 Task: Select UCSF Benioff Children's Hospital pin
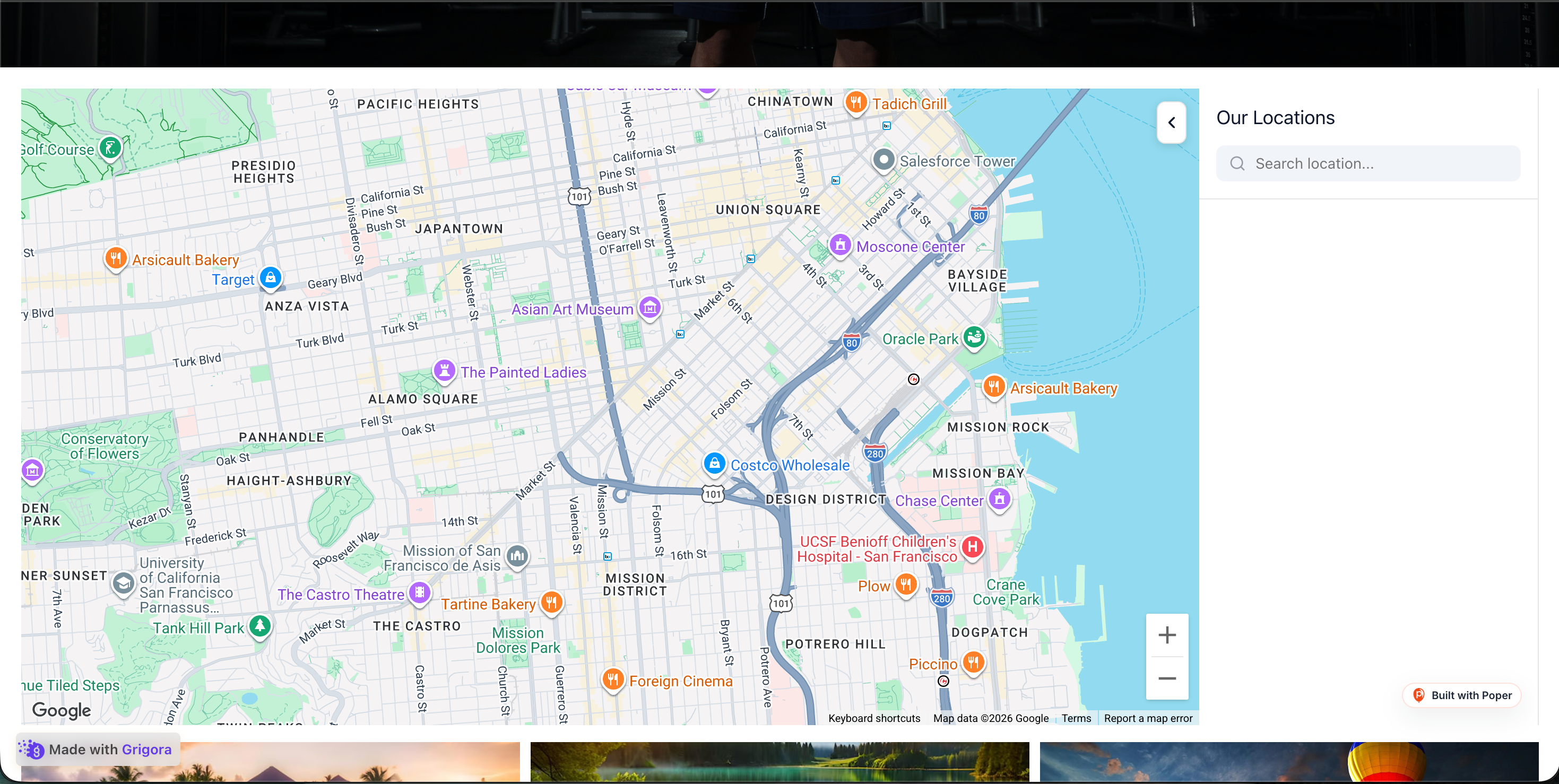tap(973, 547)
